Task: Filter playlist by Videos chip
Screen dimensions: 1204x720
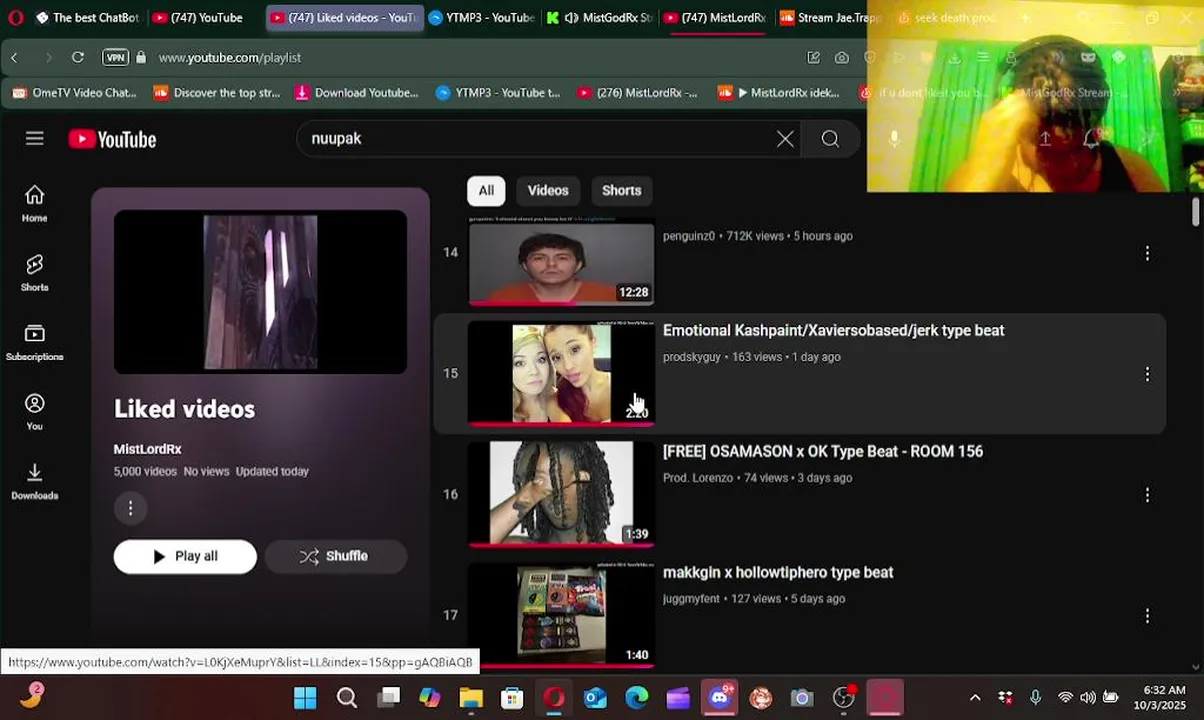Action: point(548,191)
